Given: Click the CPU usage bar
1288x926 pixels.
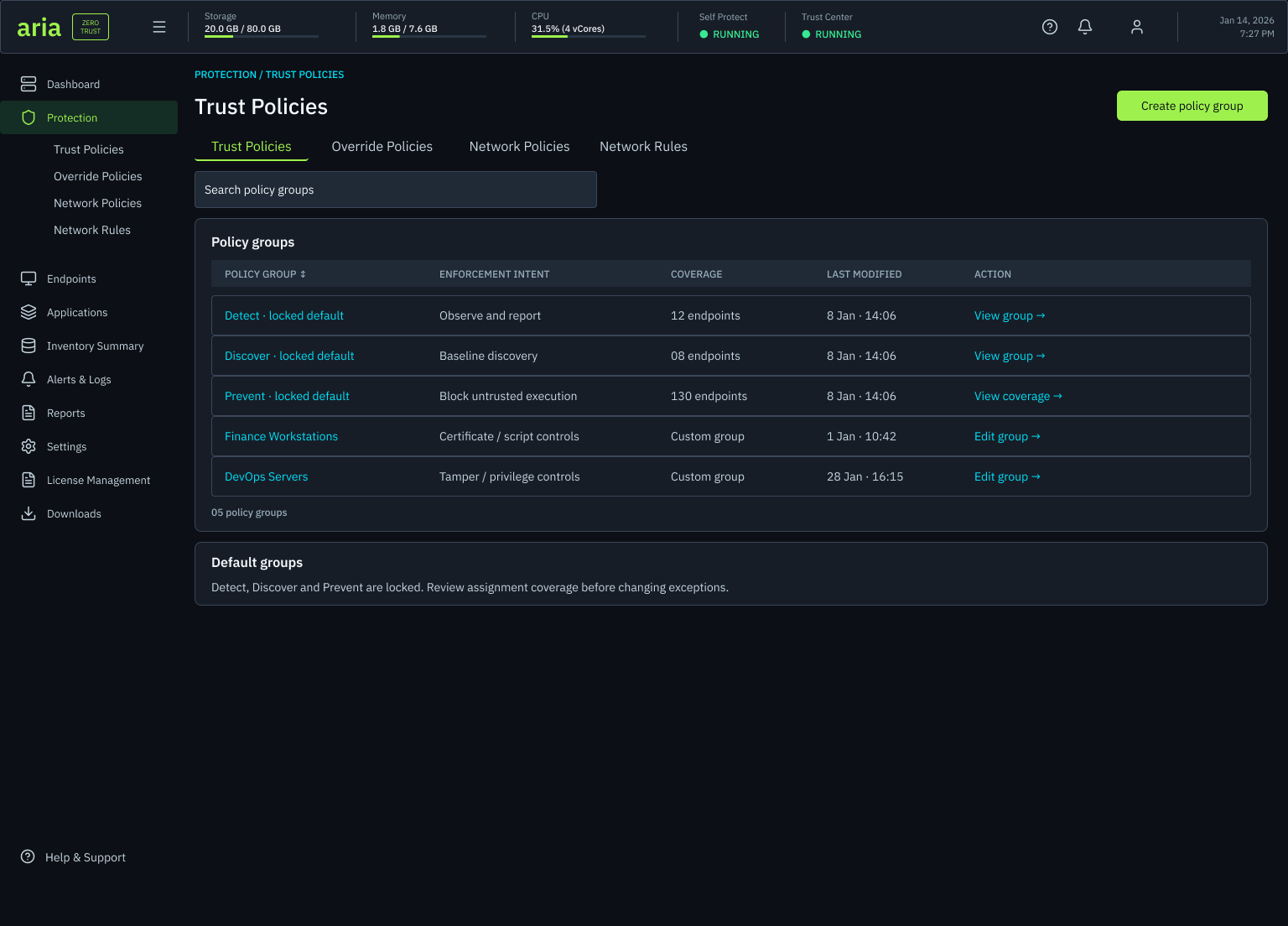Looking at the screenshot, I should 589,36.
